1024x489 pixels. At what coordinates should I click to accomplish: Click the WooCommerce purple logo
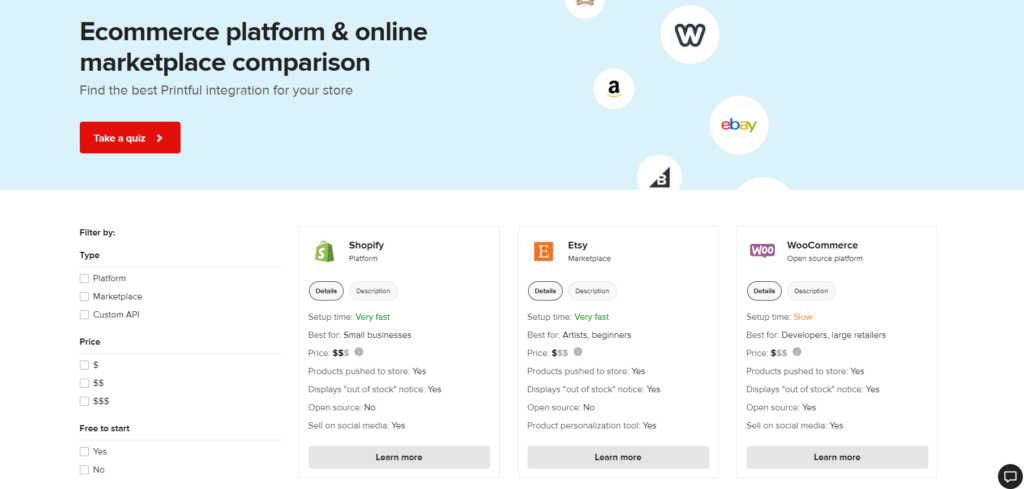point(762,251)
